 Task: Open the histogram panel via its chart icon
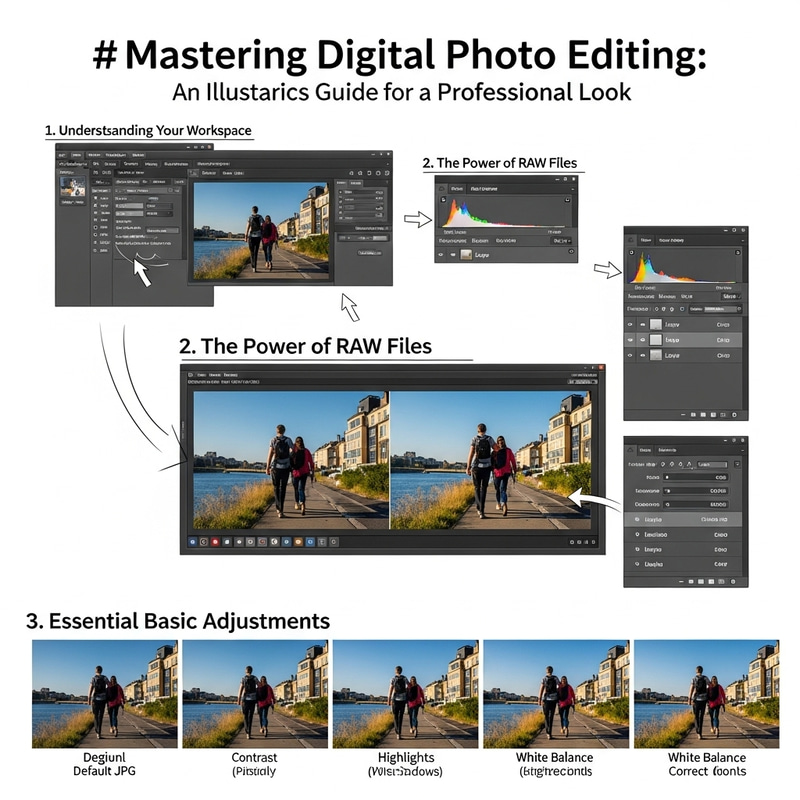[x=441, y=189]
